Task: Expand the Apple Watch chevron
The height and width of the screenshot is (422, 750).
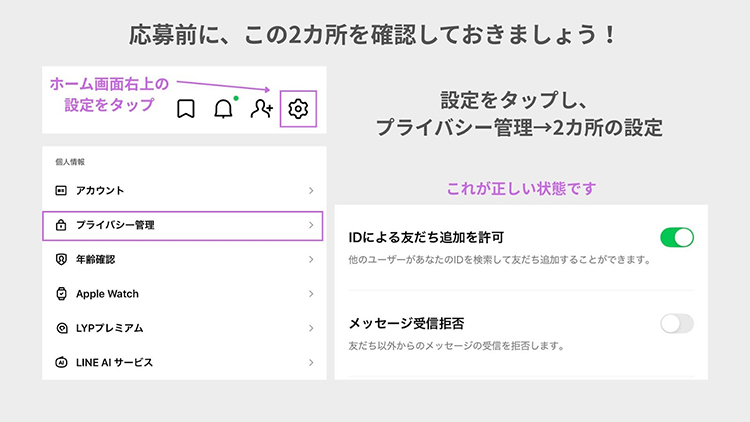Action: point(311,294)
